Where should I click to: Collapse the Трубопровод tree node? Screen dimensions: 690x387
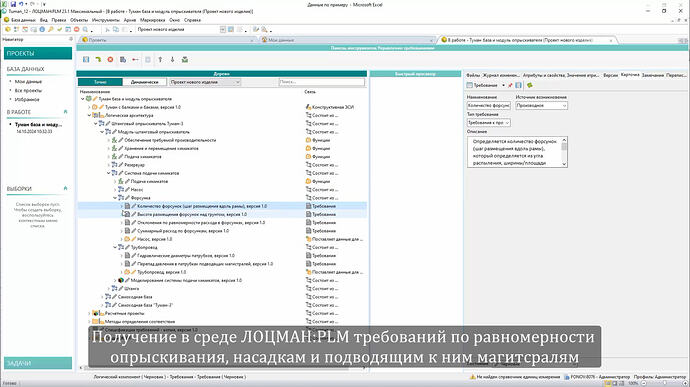pos(115,247)
